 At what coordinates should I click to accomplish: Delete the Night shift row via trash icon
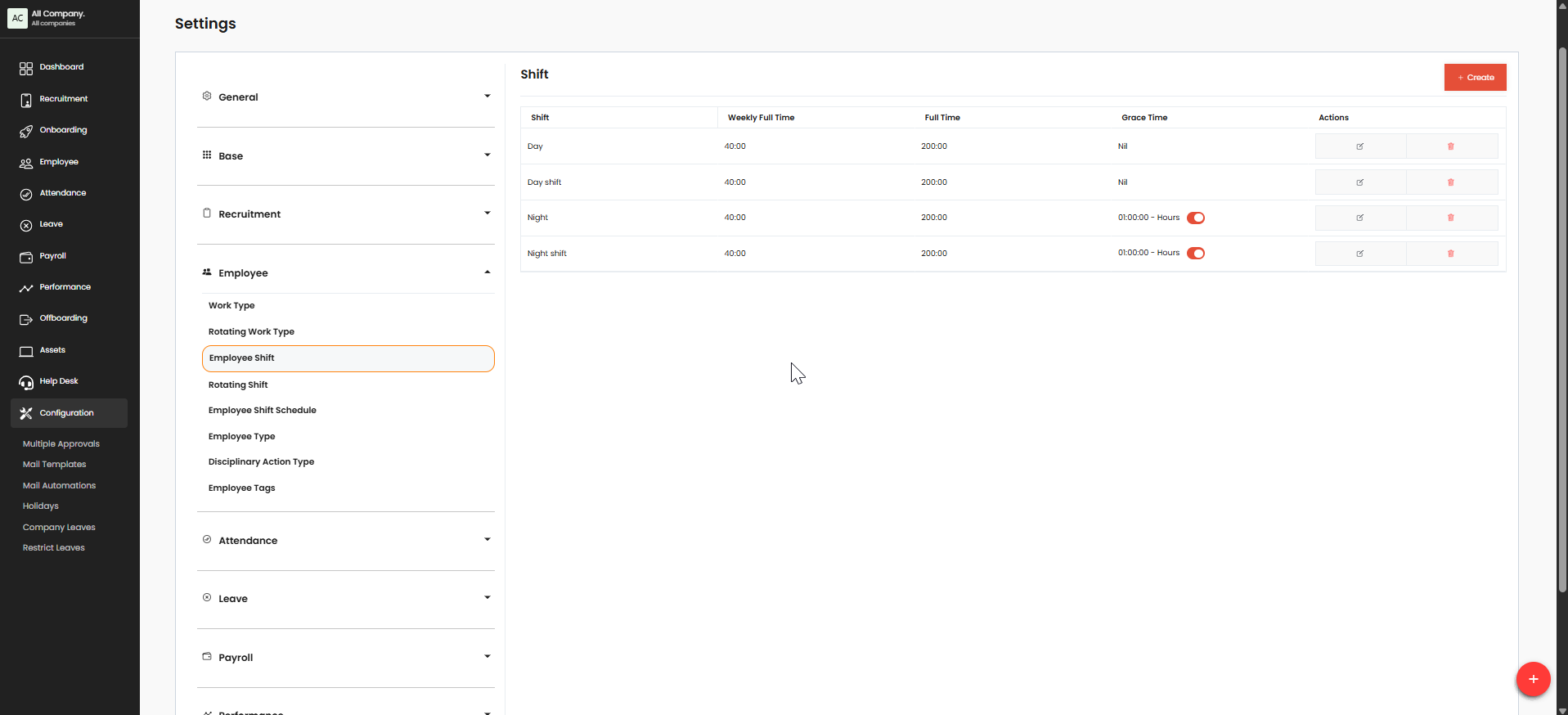point(1450,254)
